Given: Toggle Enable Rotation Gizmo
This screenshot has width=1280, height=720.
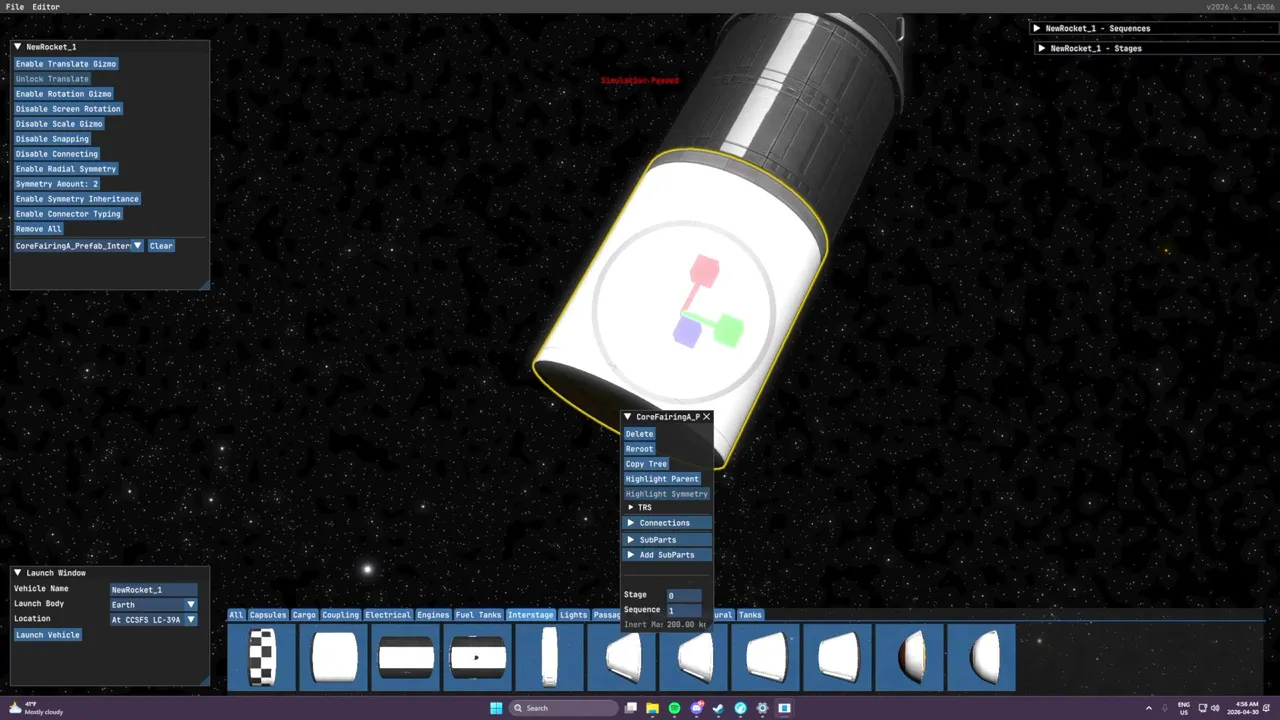Looking at the screenshot, I should [64, 94].
